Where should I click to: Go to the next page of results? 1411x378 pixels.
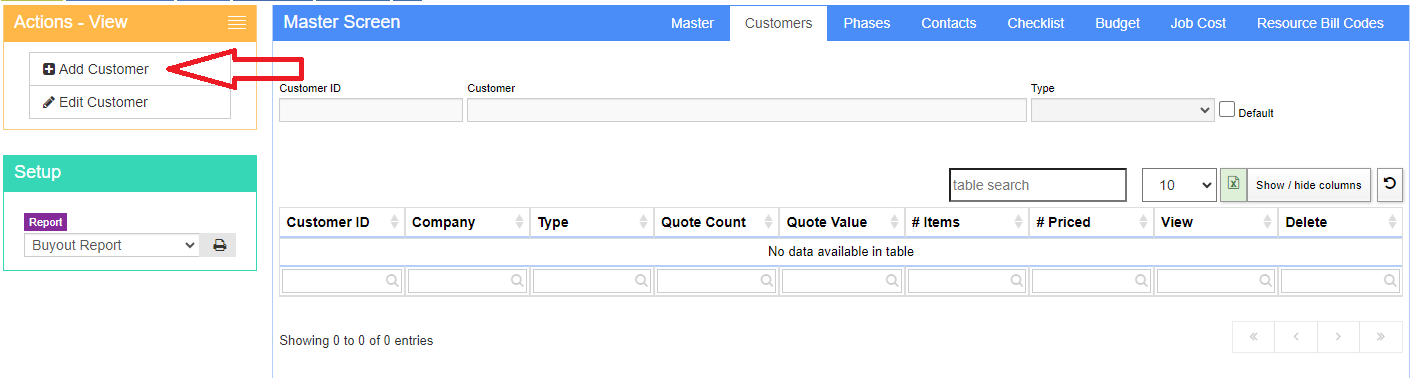pyautogui.click(x=1338, y=337)
